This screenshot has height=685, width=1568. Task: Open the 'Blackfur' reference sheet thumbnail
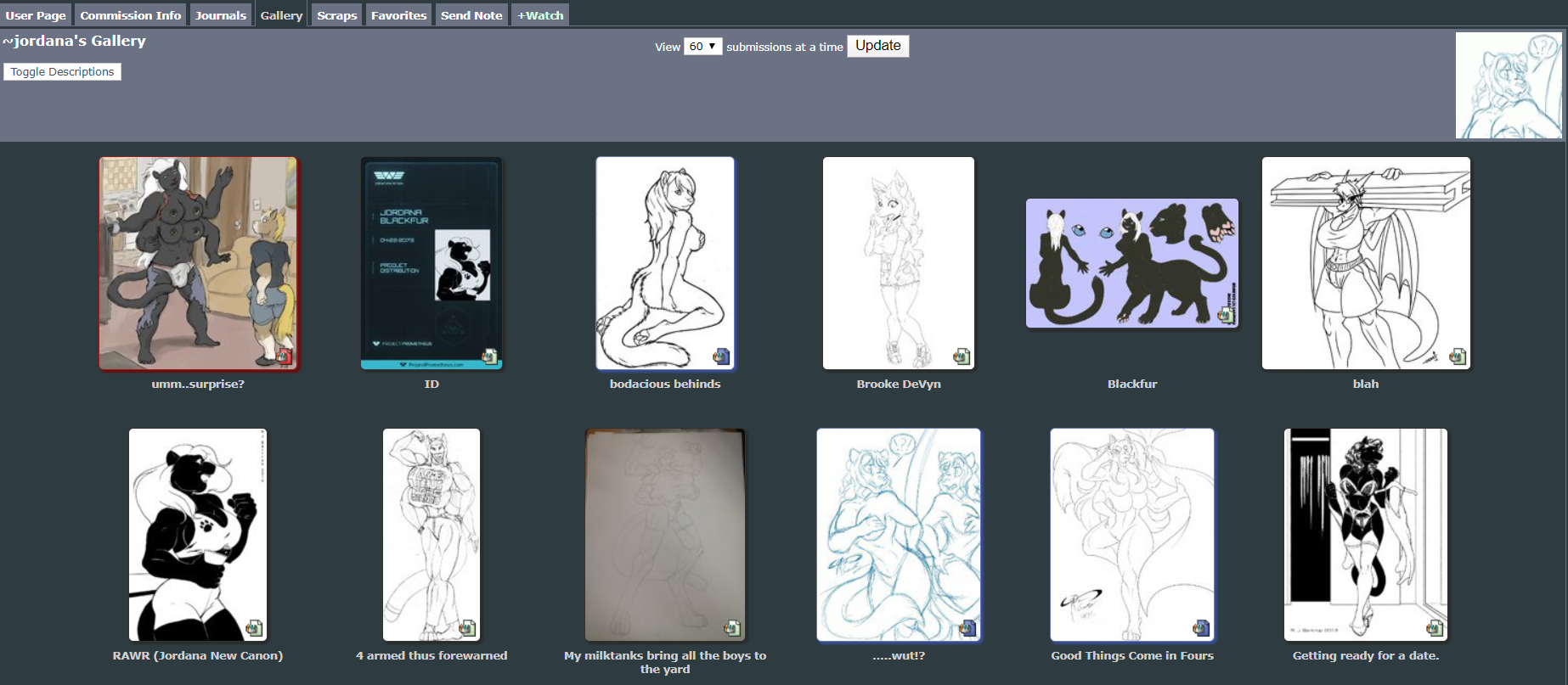(x=1132, y=263)
